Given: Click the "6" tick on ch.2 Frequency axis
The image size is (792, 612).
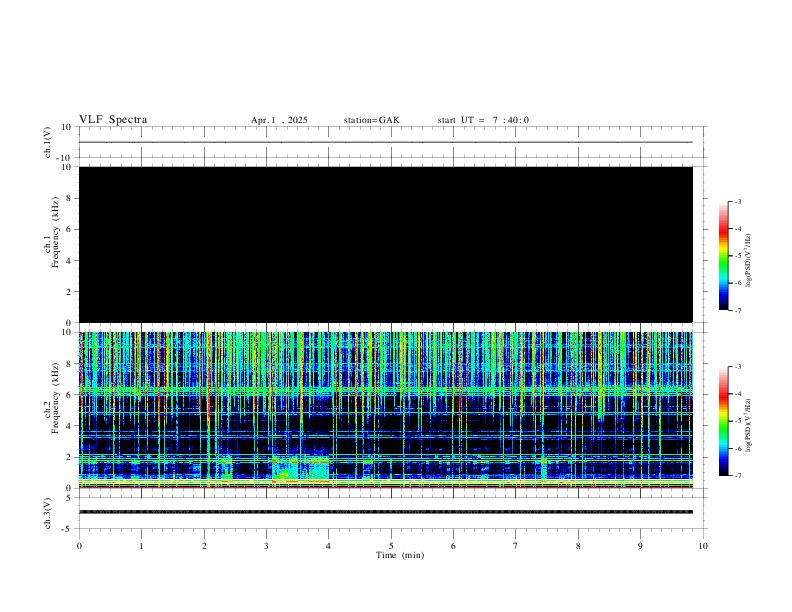Looking at the screenshot, I should pos(70,395).
